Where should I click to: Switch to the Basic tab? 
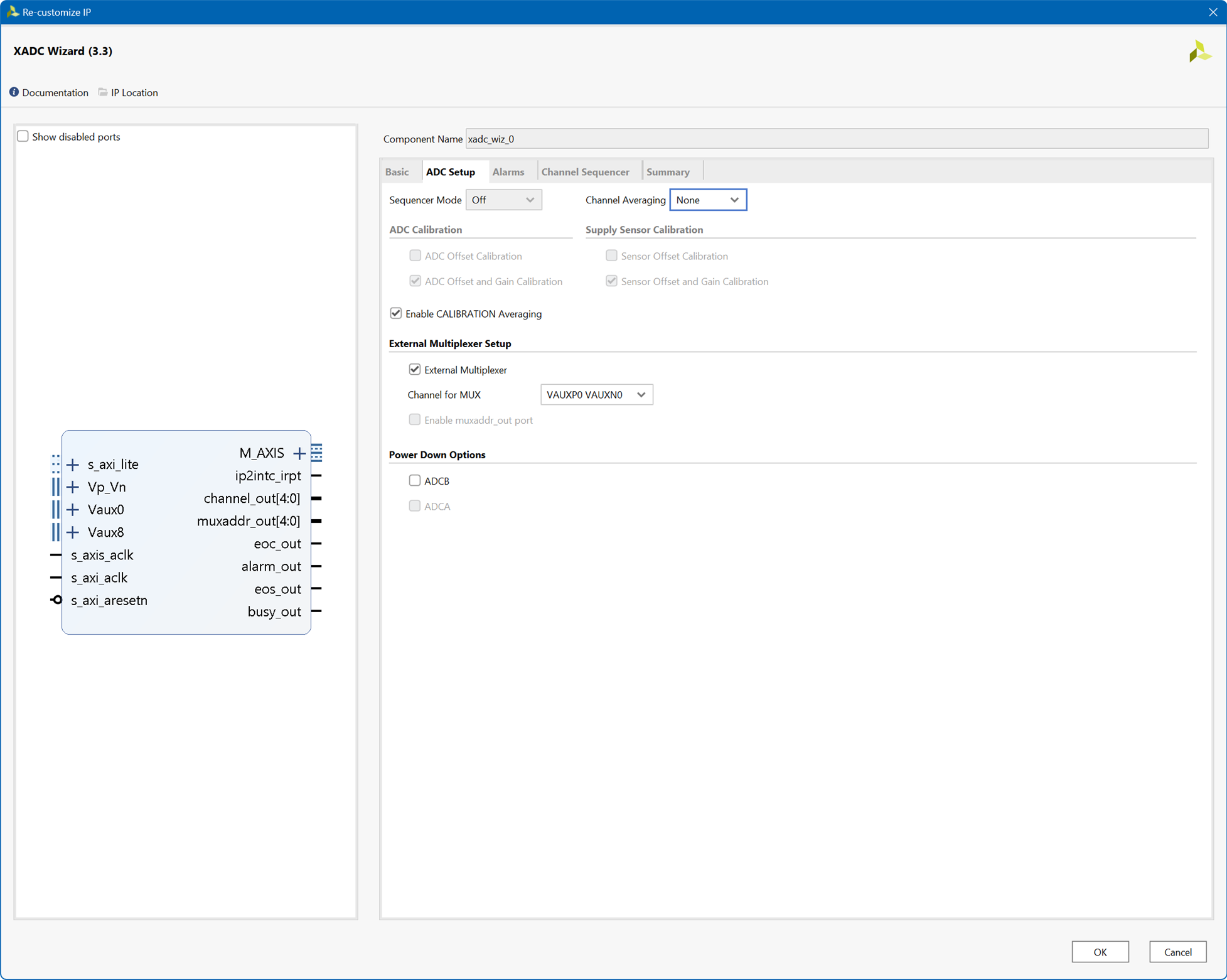coord(397,172)
